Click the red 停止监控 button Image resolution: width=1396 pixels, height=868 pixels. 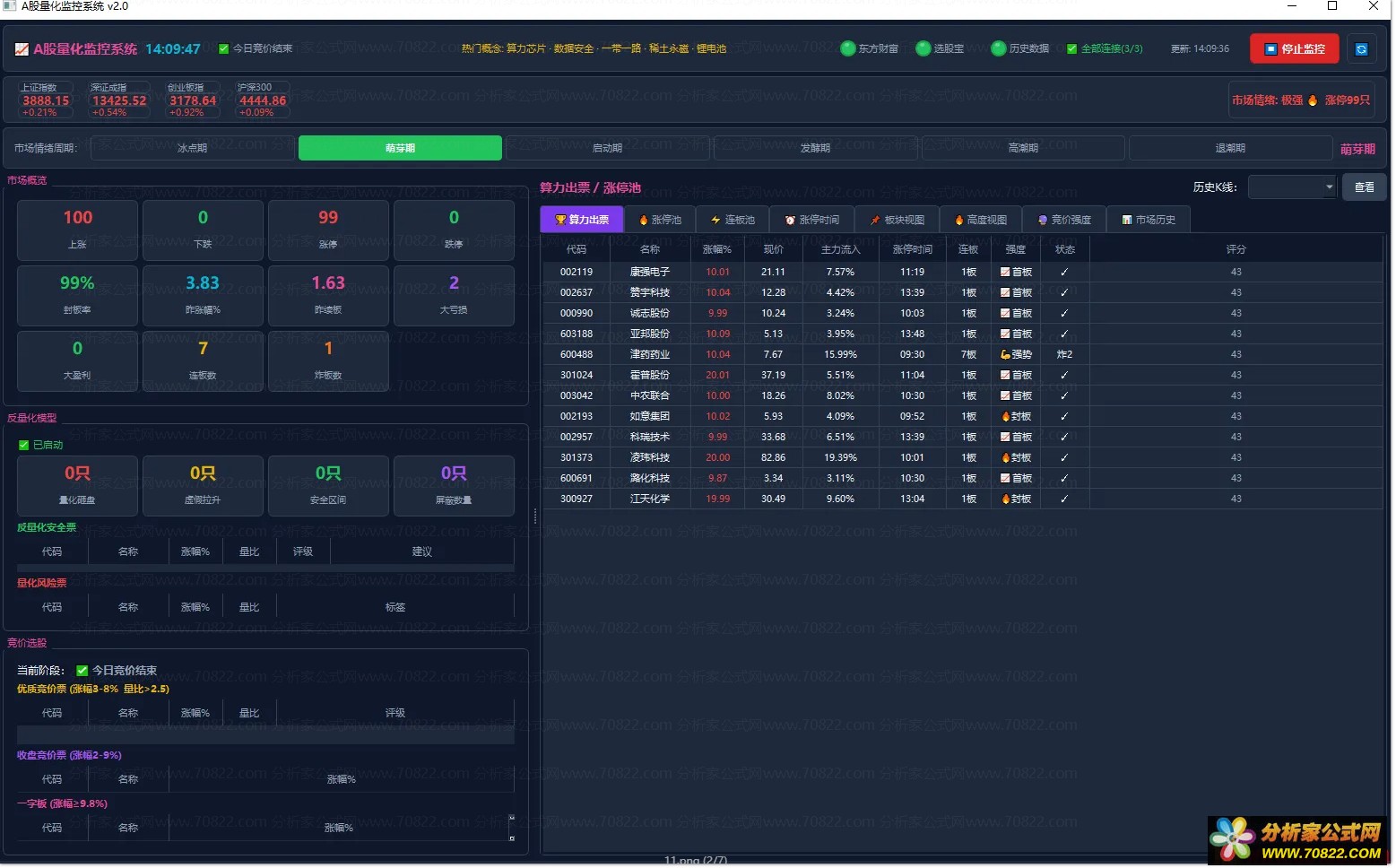(1295, 49)
